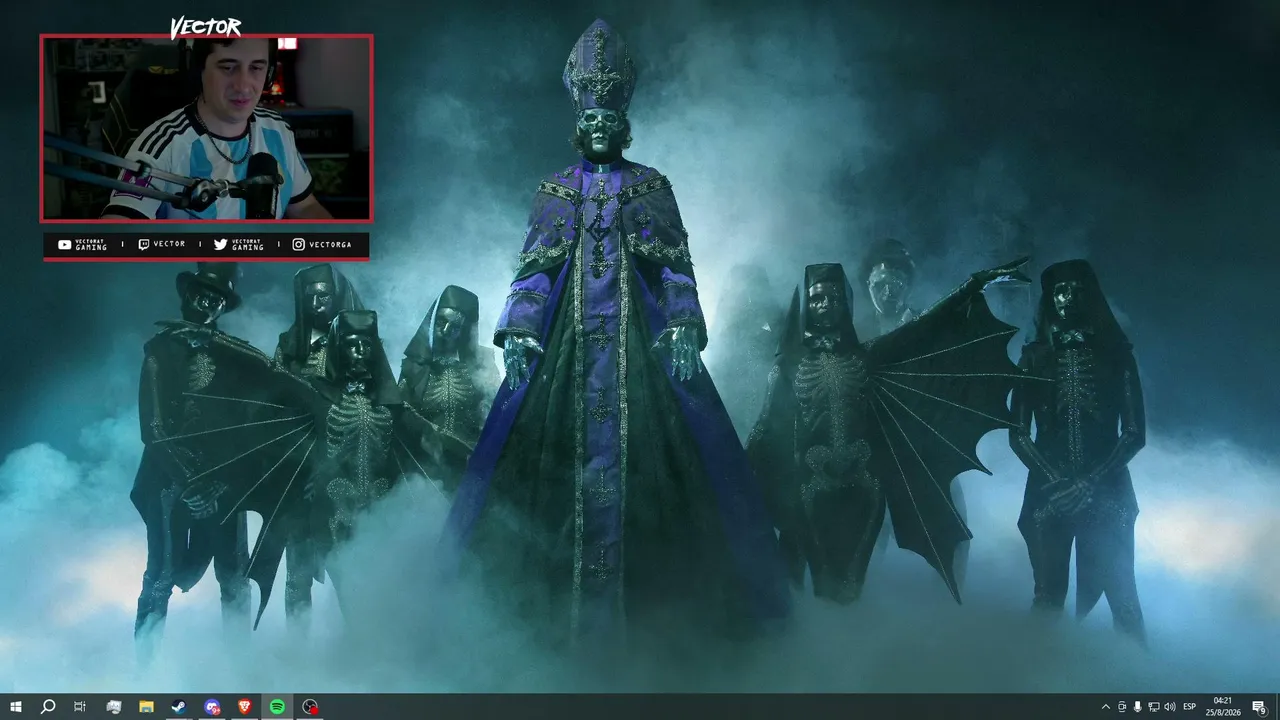1280x720 pixels.
Task: Open Steam from the taskbar
Action: coord(179,707)
